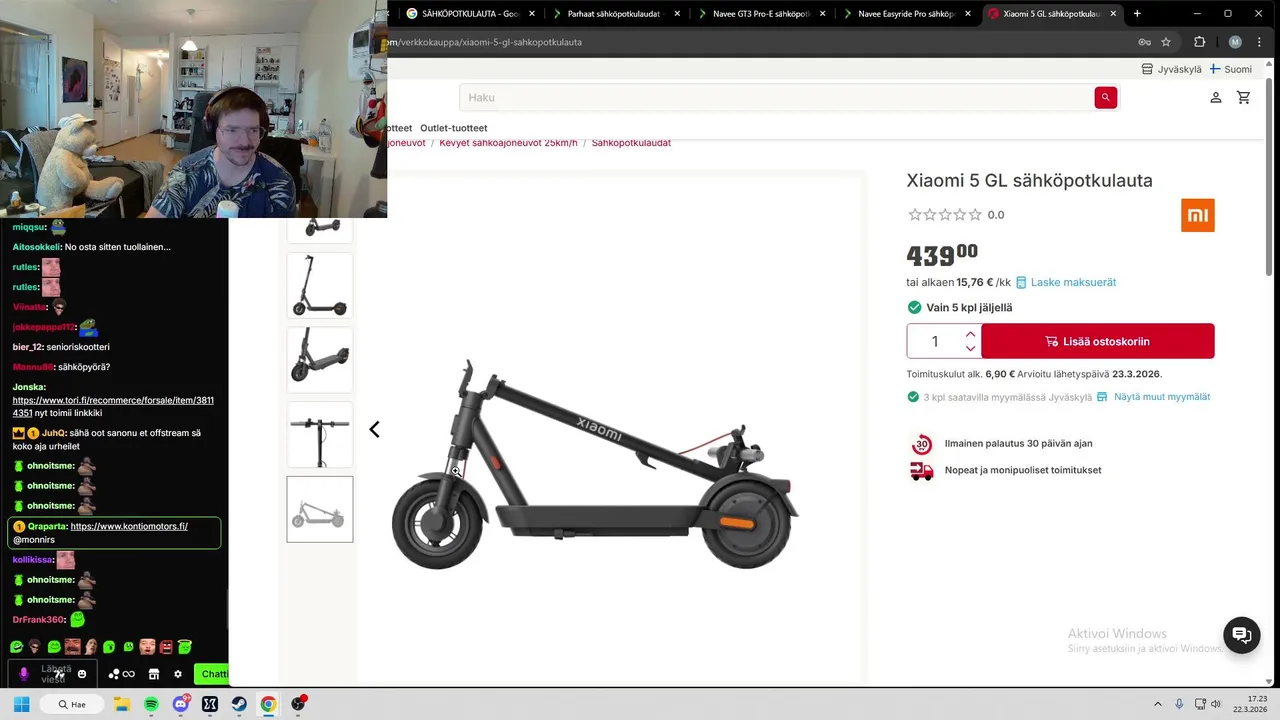Switch to the SÄHKÖPOTKULAUTA Google tab

click(471, 14)
